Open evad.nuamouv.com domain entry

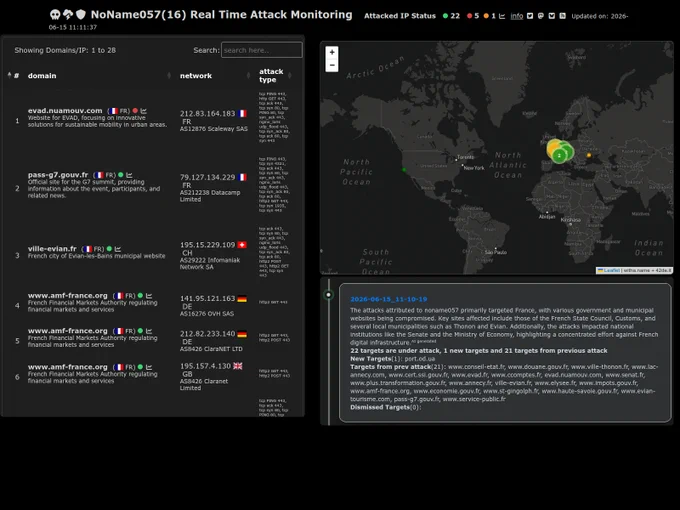(x=65, y=111)
